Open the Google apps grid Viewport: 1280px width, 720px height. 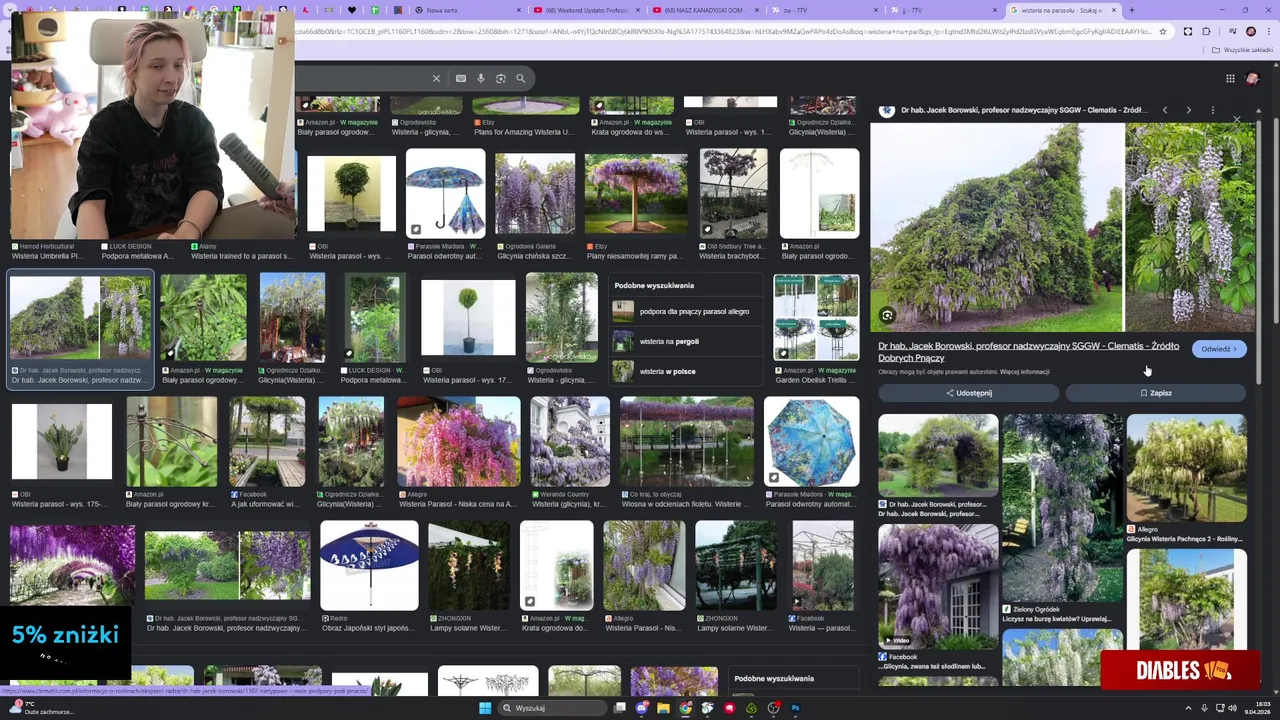[x=1230, y=78]
